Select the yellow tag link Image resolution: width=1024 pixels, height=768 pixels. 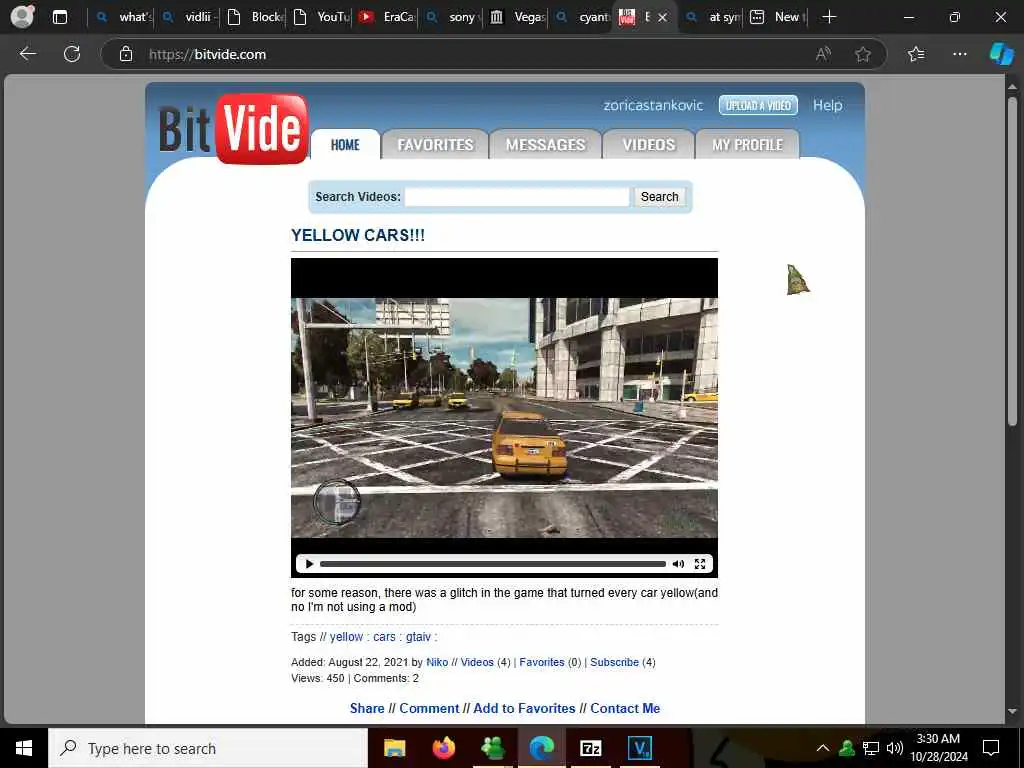click(346, 637)
